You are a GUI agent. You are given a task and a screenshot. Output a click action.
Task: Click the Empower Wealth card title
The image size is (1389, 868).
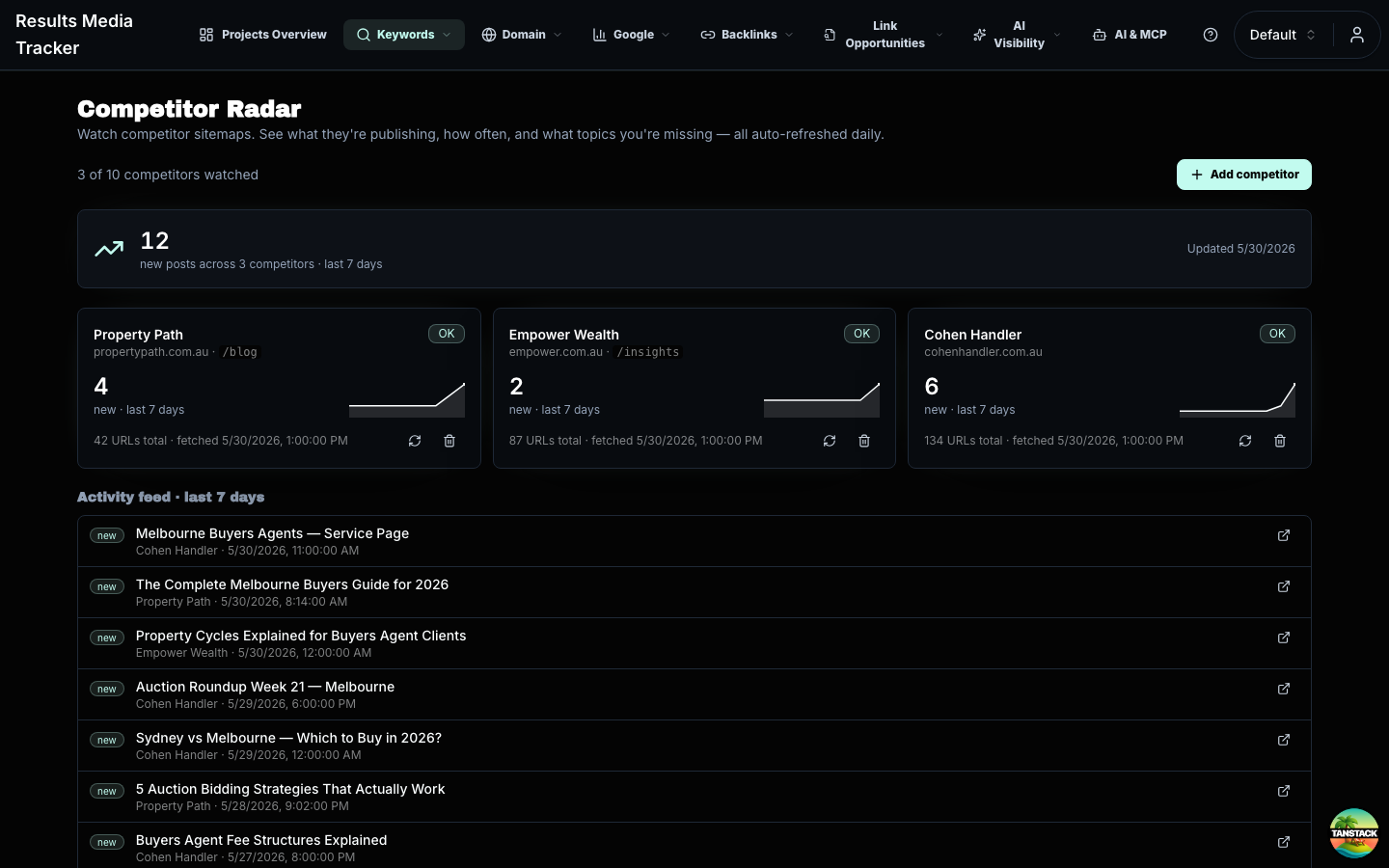pos(564,335)
